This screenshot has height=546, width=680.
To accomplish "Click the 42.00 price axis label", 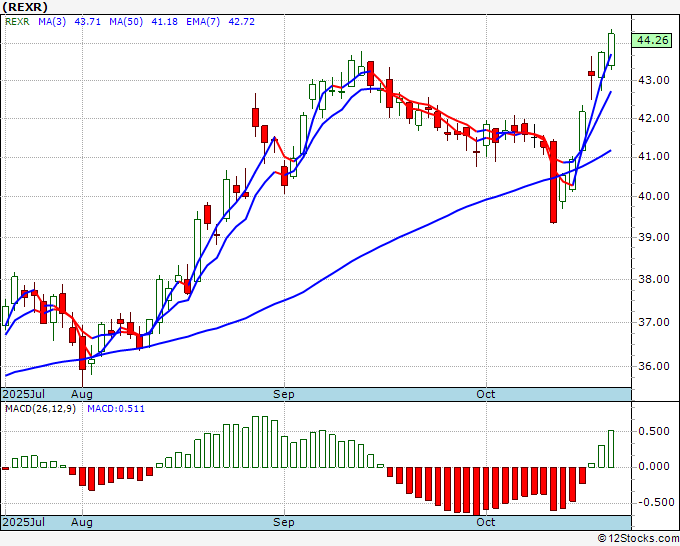I will click(654, 118).
